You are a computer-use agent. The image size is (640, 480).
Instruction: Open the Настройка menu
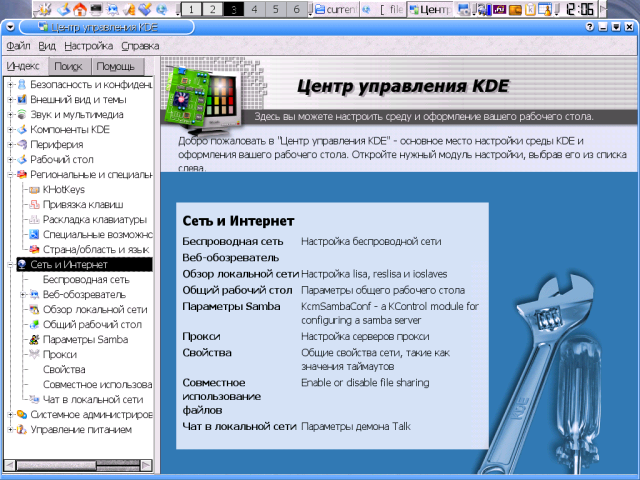(89, 46)
